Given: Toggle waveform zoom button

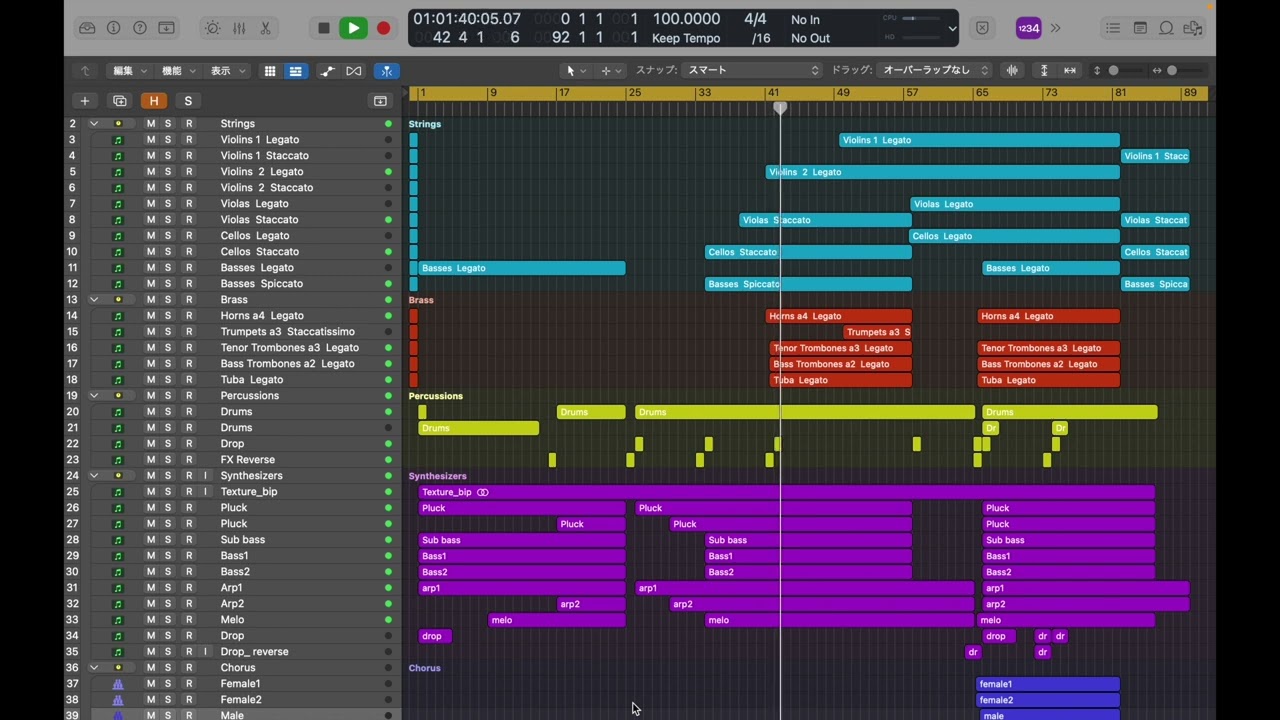Looking at the screenshot, I should point(1012,71).
